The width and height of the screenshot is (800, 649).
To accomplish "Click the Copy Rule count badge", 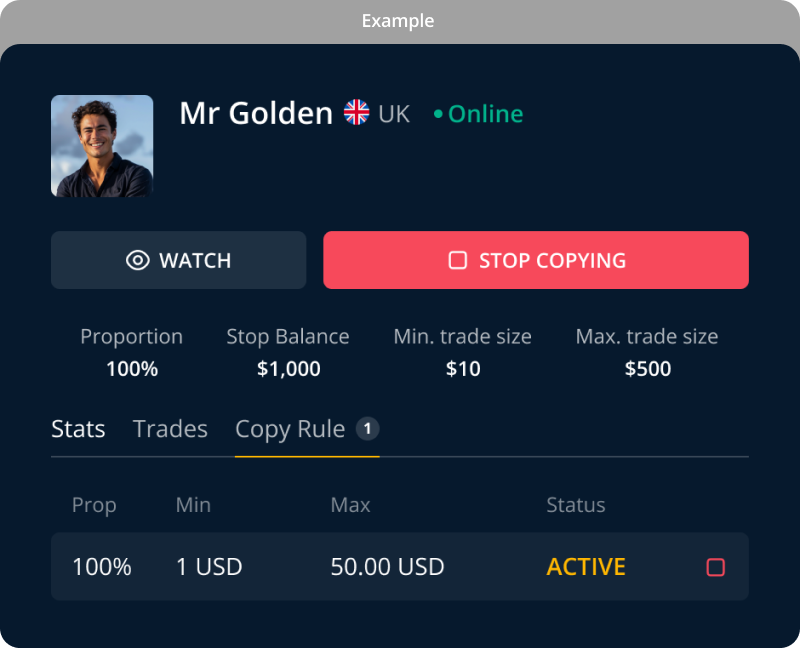I will pyautogui.click(x=367, y=429).
